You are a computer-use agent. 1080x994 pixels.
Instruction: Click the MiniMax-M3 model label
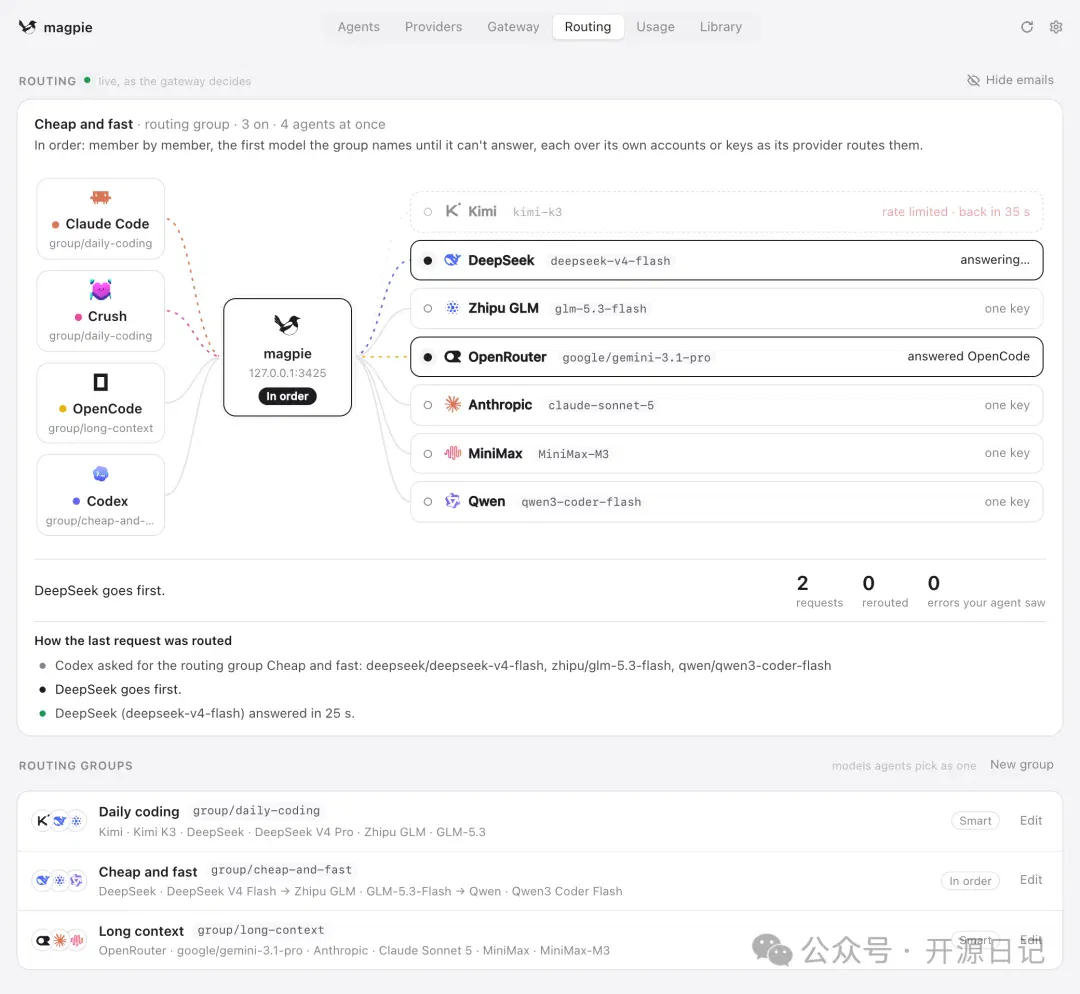click(573, 454)
